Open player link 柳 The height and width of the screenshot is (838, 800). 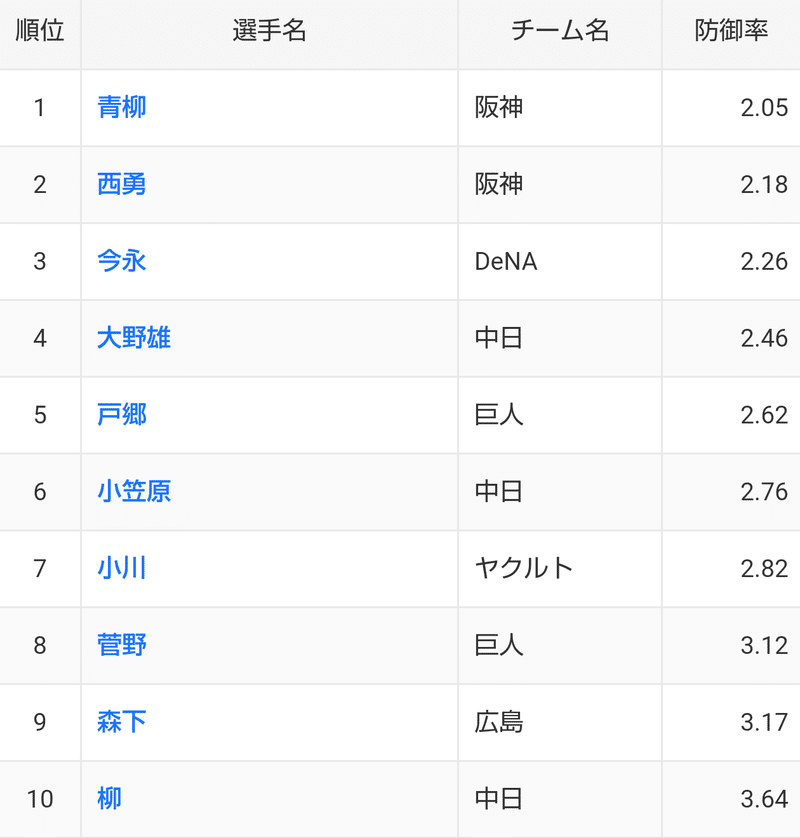click(110, 799)
